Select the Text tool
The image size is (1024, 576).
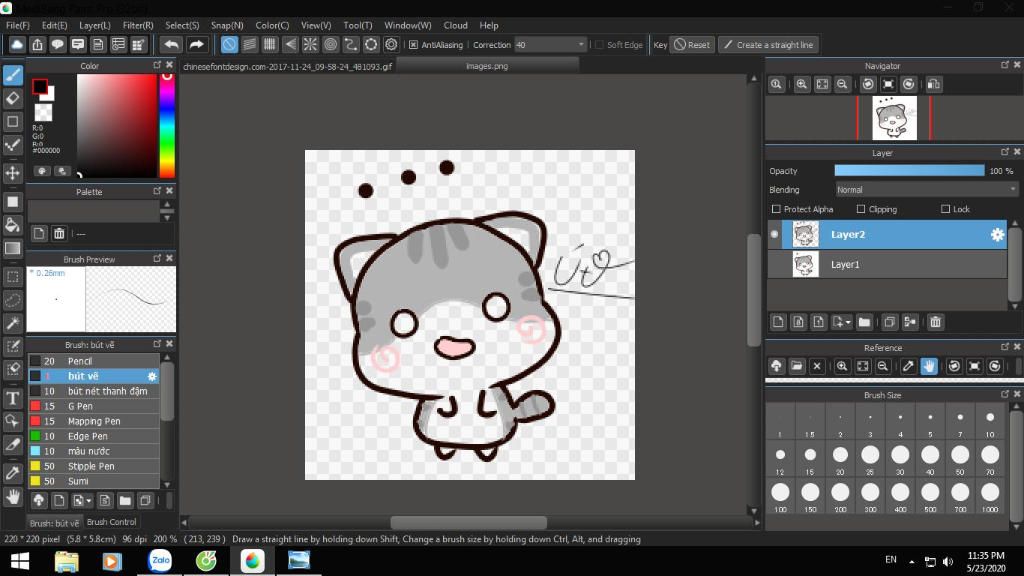[13, 398]
